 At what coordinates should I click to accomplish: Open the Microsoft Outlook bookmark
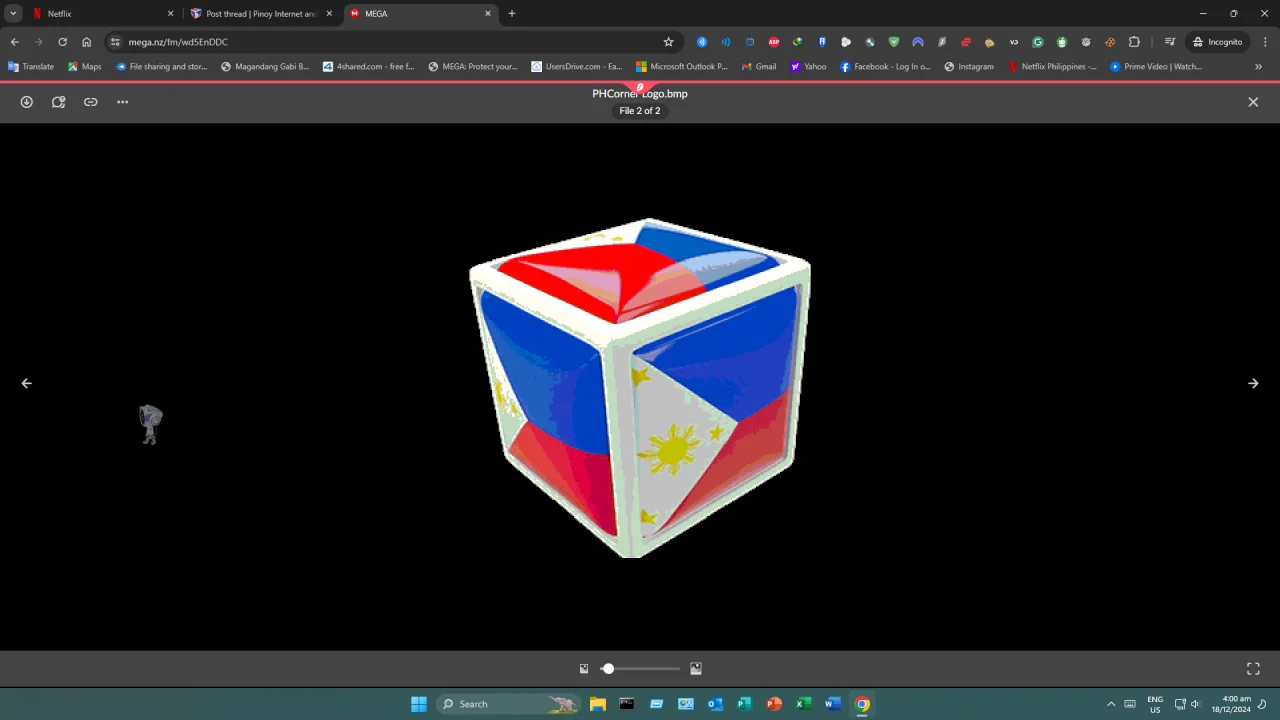[682, 67]
